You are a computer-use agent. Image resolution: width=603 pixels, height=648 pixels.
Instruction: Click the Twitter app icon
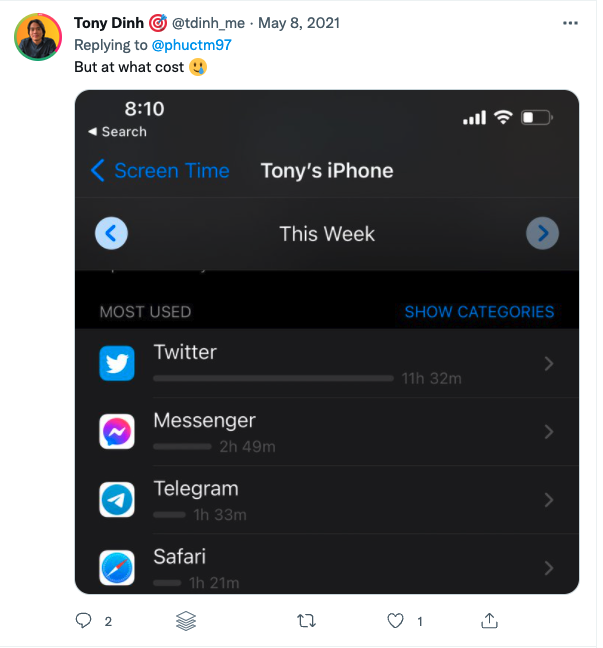click(117, 364)
